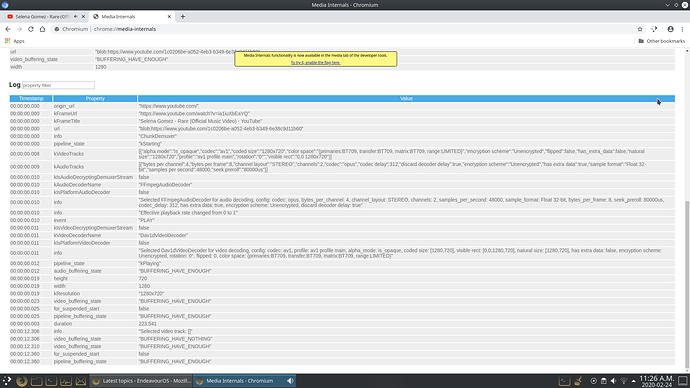Image resolution: width=690 pixels, height=388 pixels.
Task: Switch to the Selena Gomez - Rare tab
Action: [42, 17]
